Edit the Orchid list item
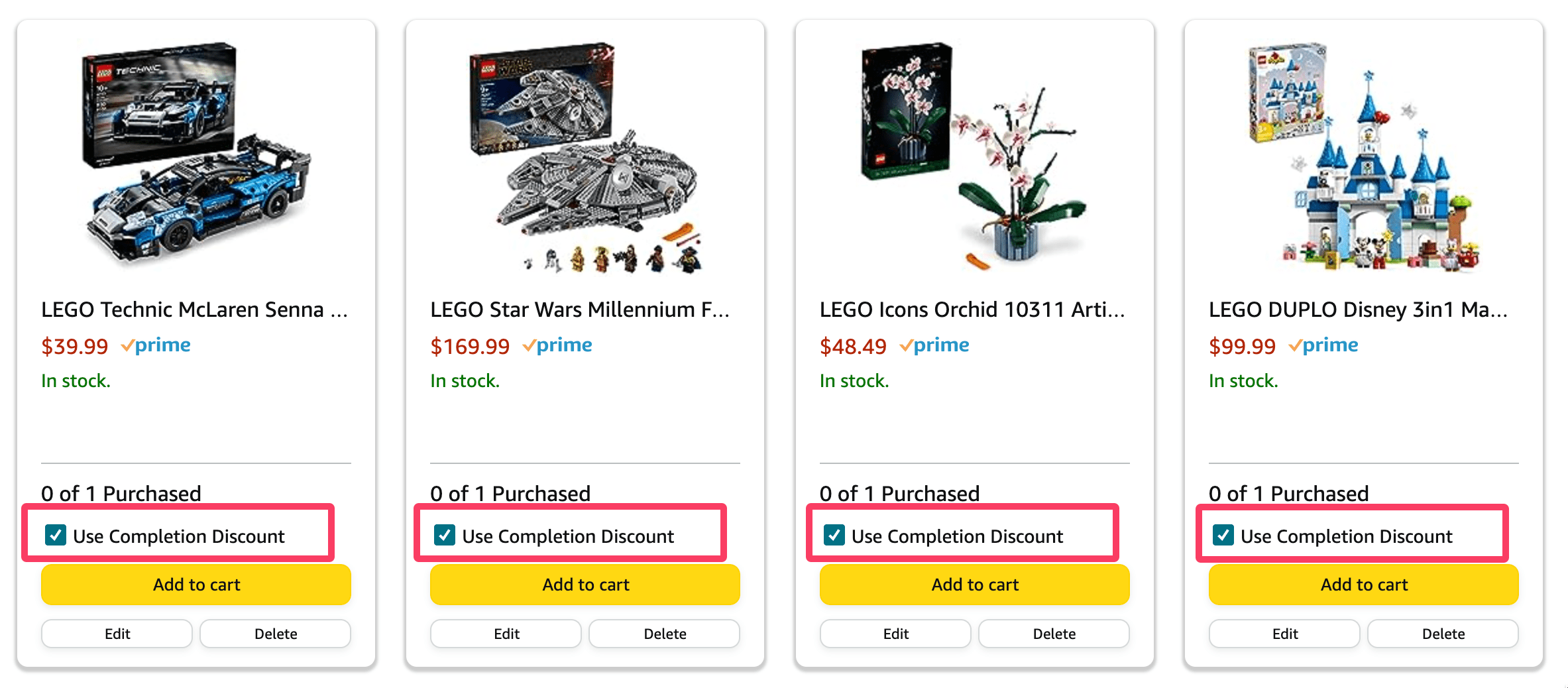 (895, 633)
